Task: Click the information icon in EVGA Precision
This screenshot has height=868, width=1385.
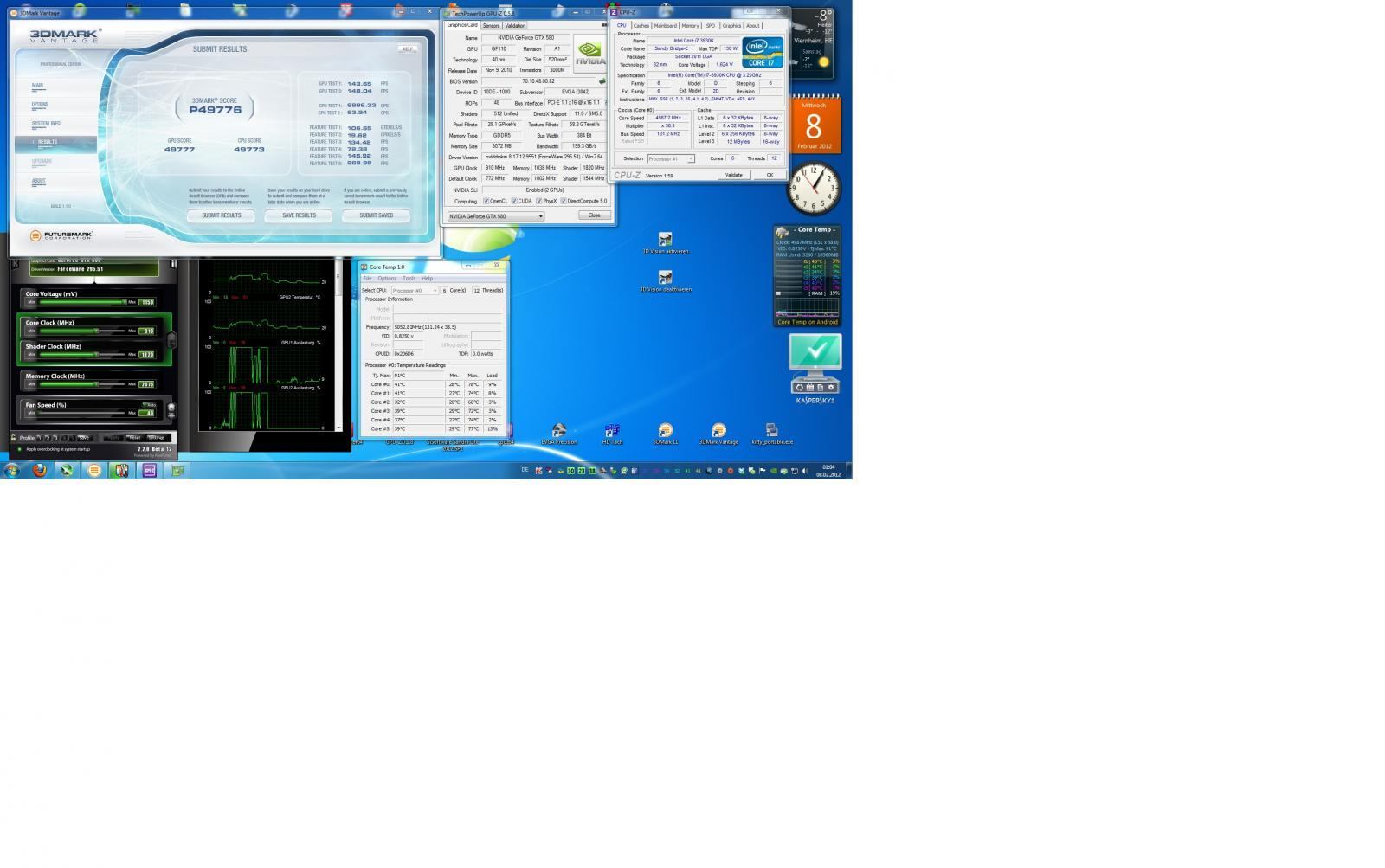Action: (x=173, y=263)
